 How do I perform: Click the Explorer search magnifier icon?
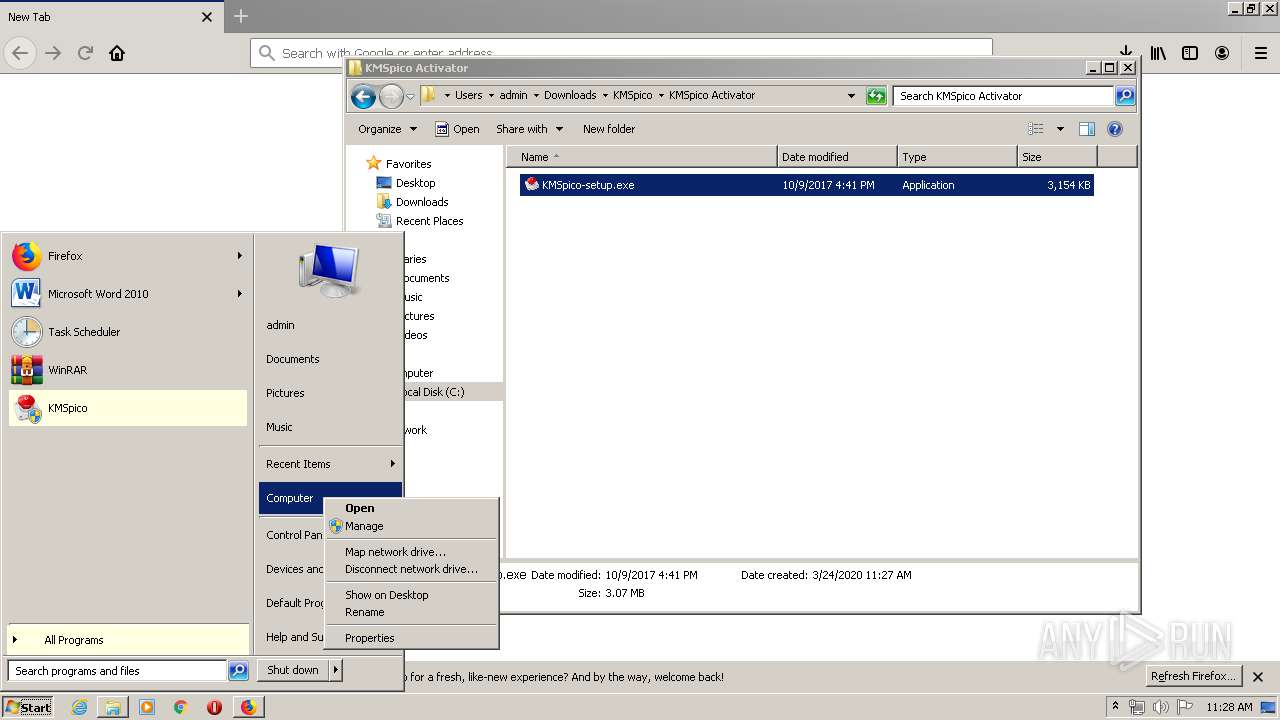point(1125,96)
